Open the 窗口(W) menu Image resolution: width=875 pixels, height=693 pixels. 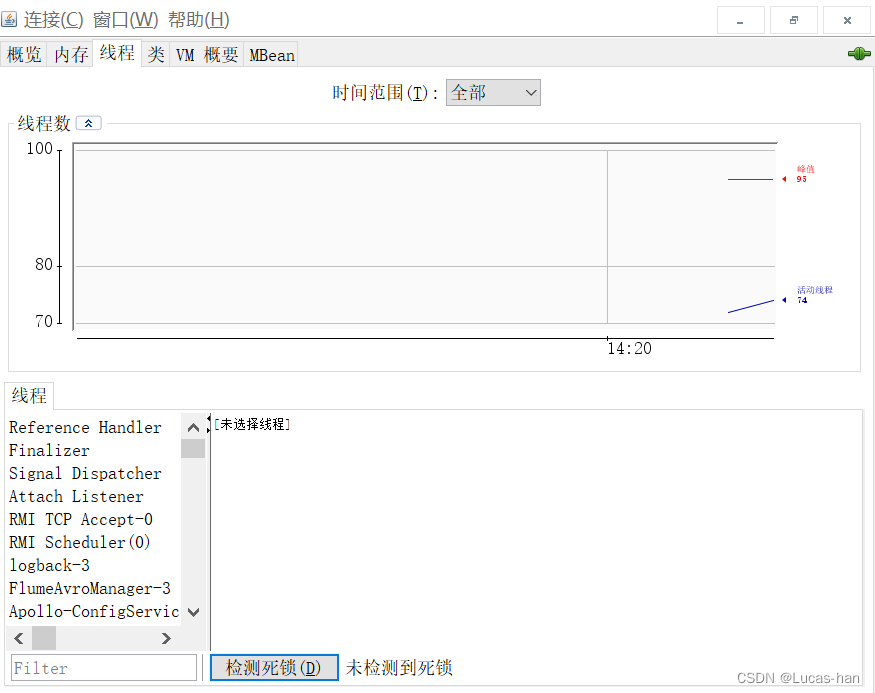pyautogui.click(x=126, y=20)
